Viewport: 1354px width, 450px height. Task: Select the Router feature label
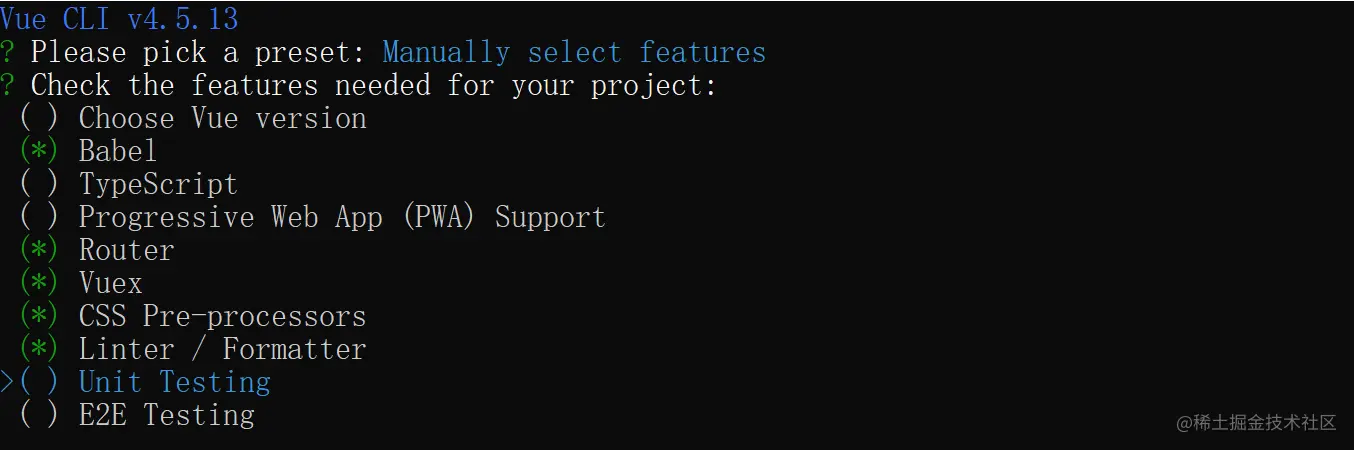click(x=126, y=250)
